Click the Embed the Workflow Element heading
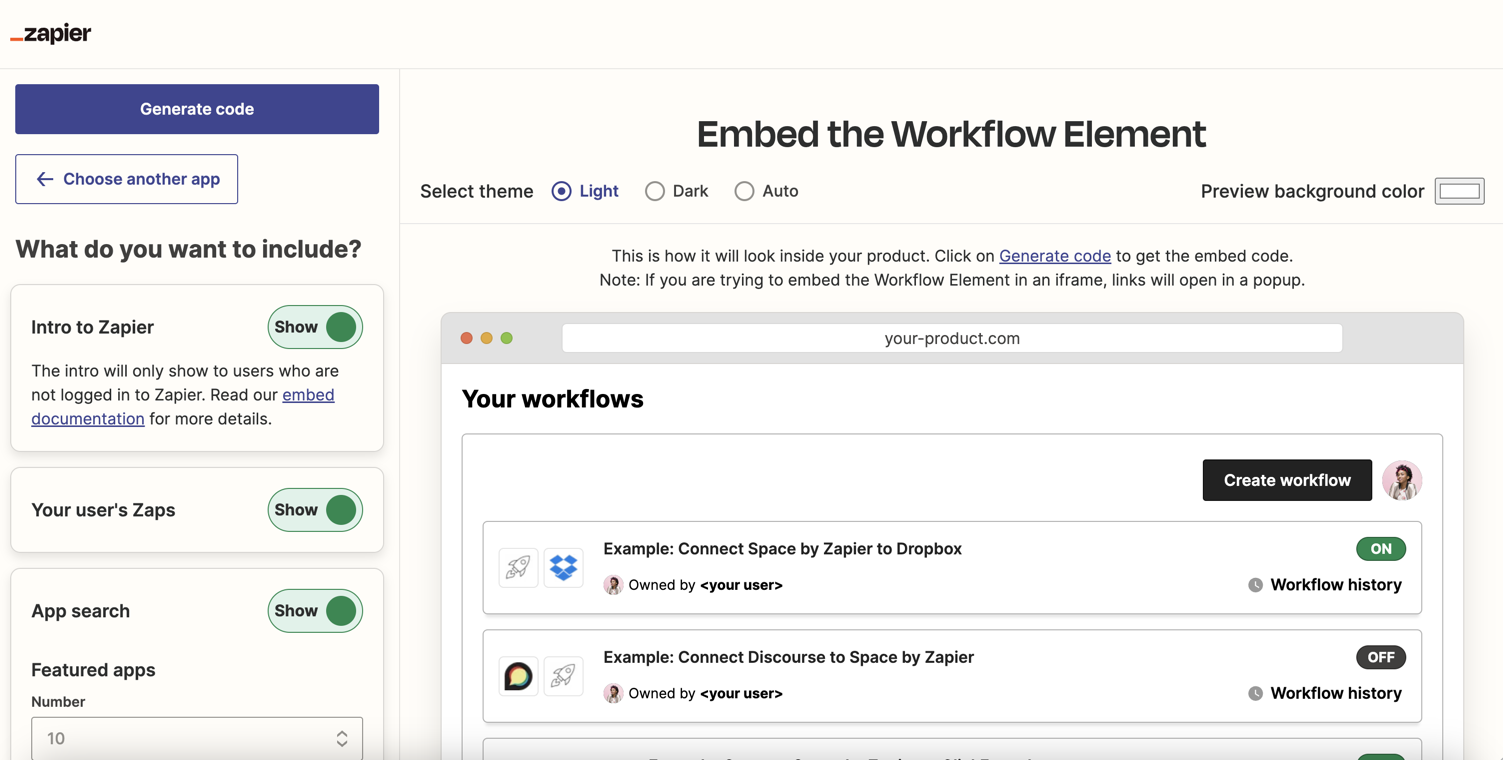 tap(951, 134)
